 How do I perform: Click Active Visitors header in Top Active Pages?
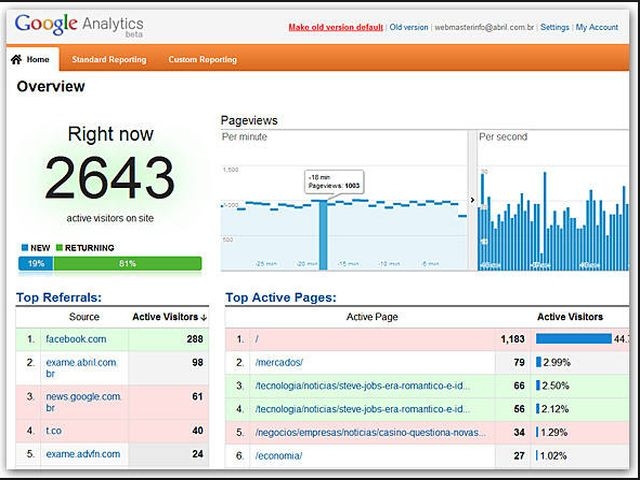tap(570, 317)
